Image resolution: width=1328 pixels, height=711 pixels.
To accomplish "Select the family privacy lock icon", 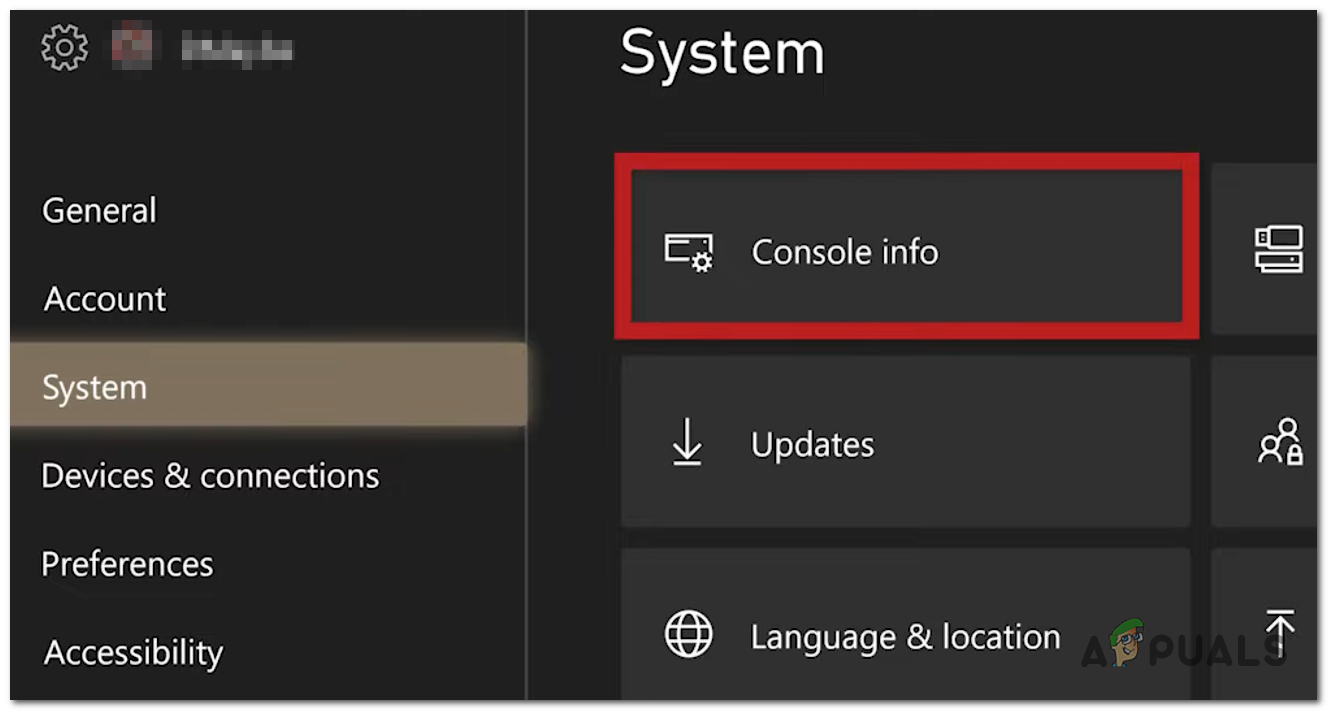I will point(1281,445).
